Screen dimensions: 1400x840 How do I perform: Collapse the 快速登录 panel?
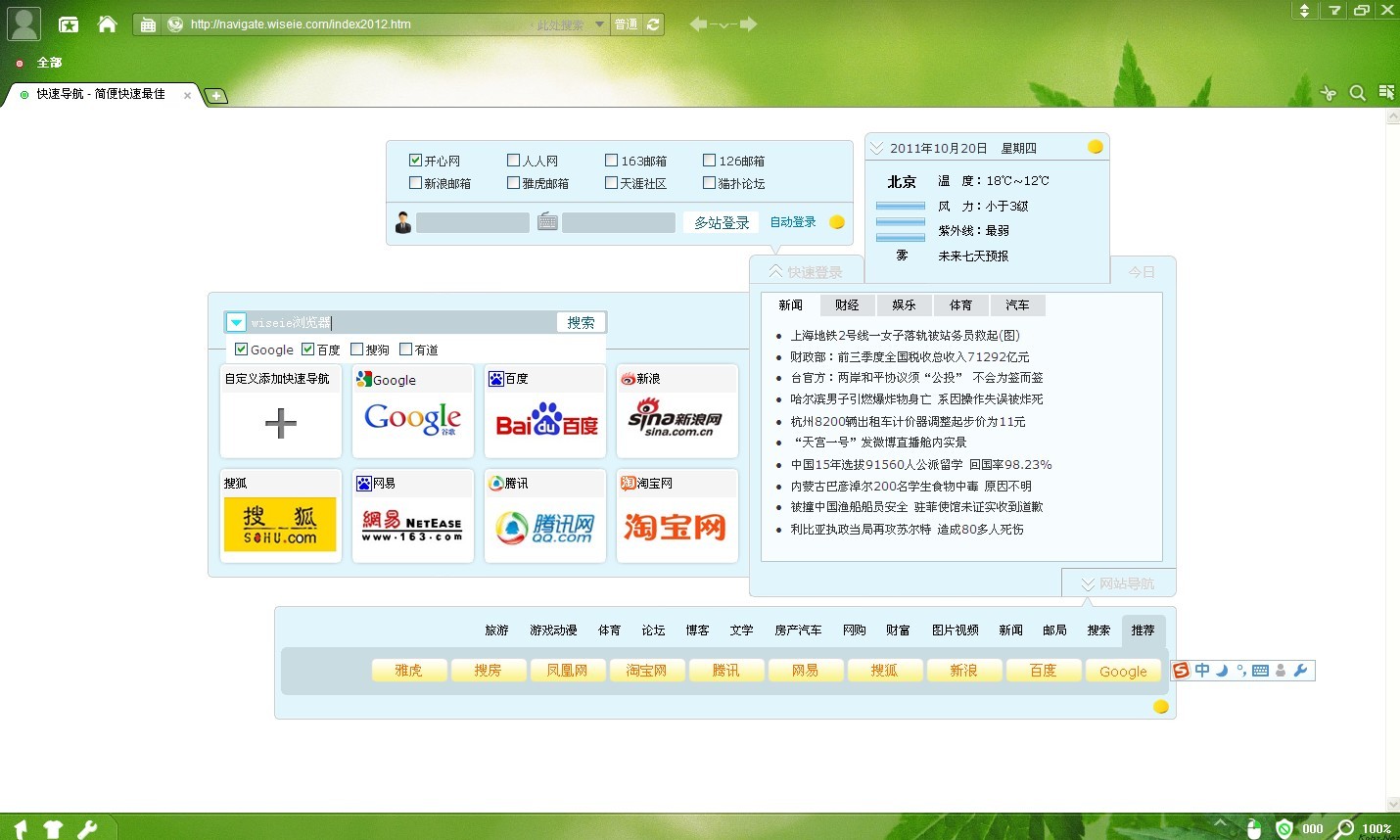(x=804, y=272)
